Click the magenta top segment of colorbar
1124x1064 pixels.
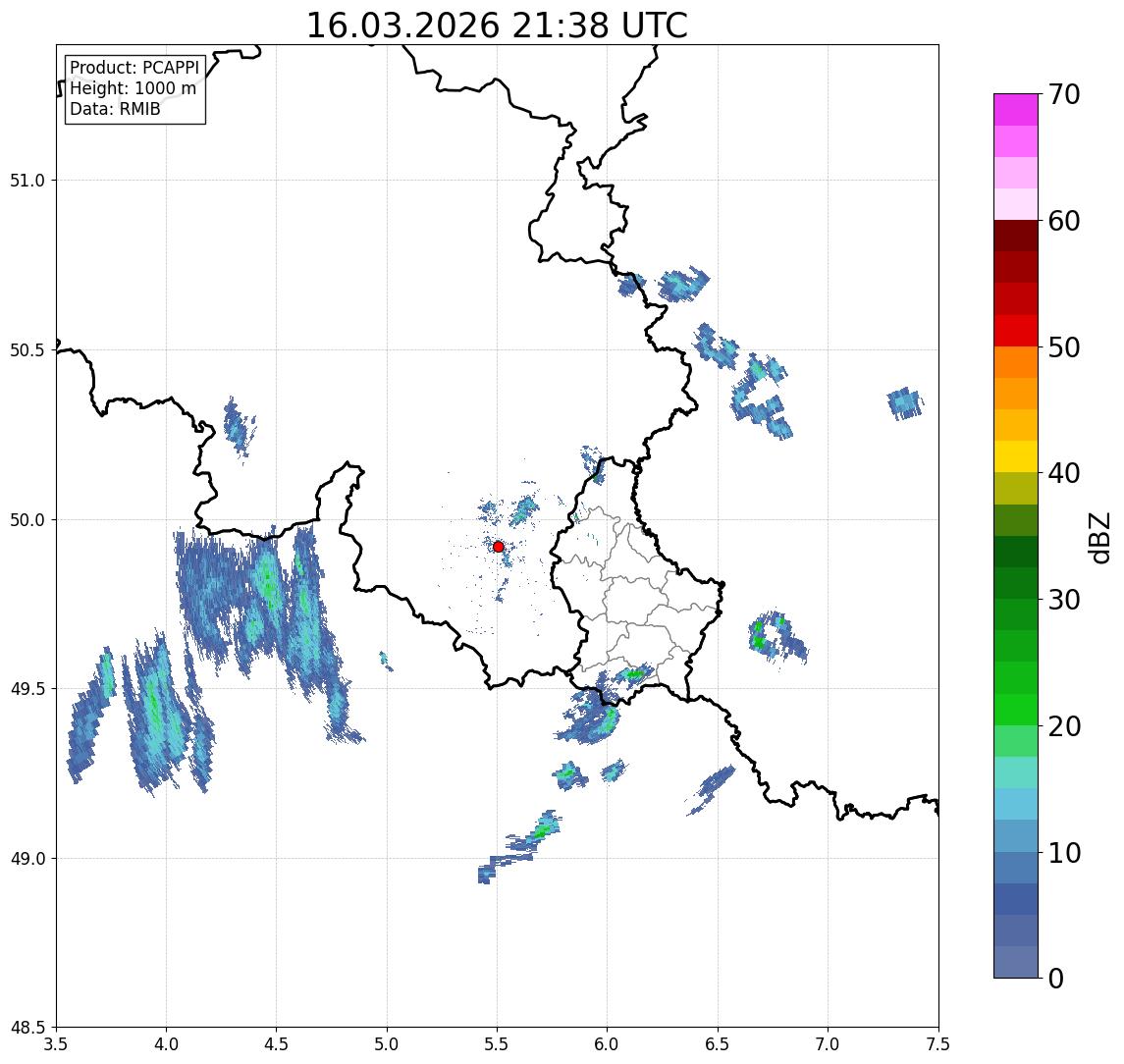pyautogui.click(x=1016, y=110)
